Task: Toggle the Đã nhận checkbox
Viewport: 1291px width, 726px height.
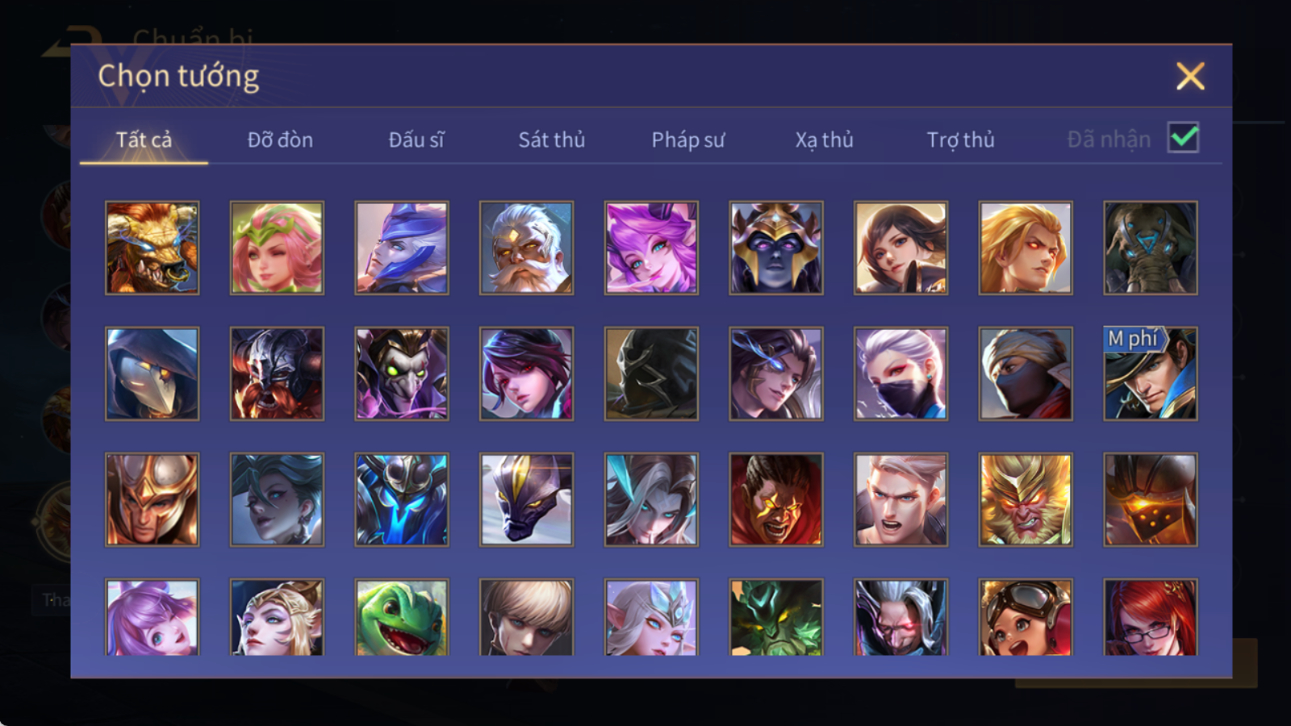Action: tap(1183, 139)
